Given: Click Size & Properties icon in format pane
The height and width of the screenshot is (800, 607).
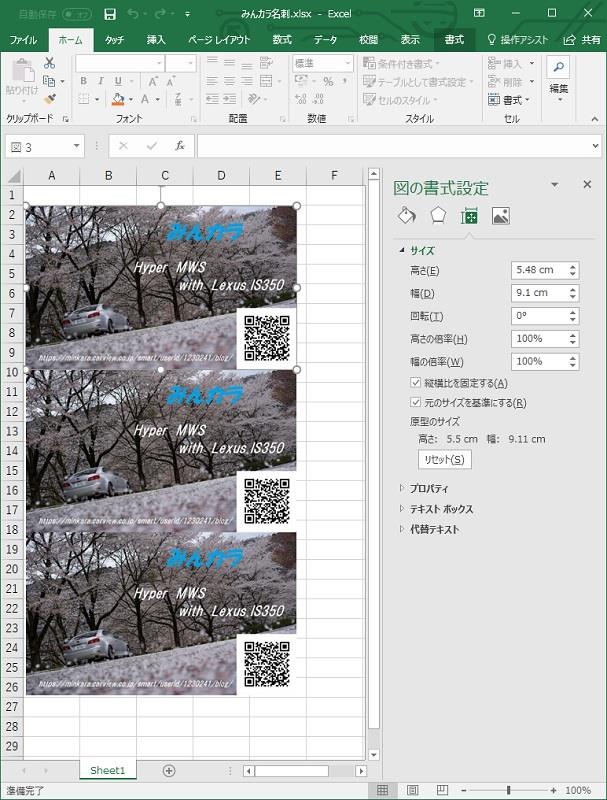Looking at the screenshot, I should click(469, 216).
